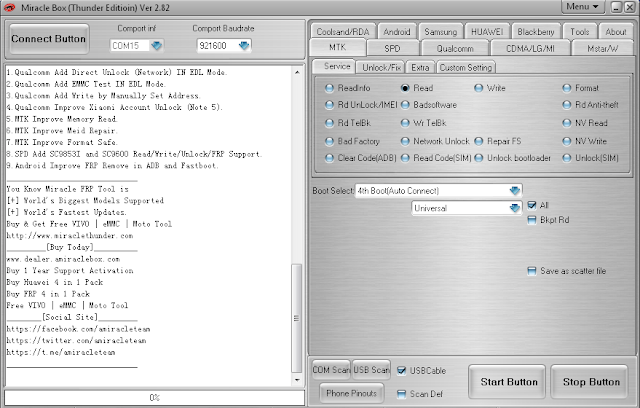
Task: Enable Save as scatter file checkbox
Action: 532,271
